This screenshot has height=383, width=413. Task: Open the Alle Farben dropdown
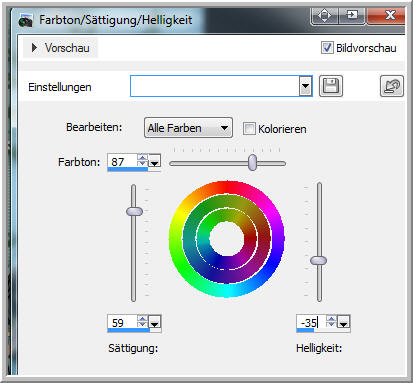pyautogui.click(x=188, y=128)
